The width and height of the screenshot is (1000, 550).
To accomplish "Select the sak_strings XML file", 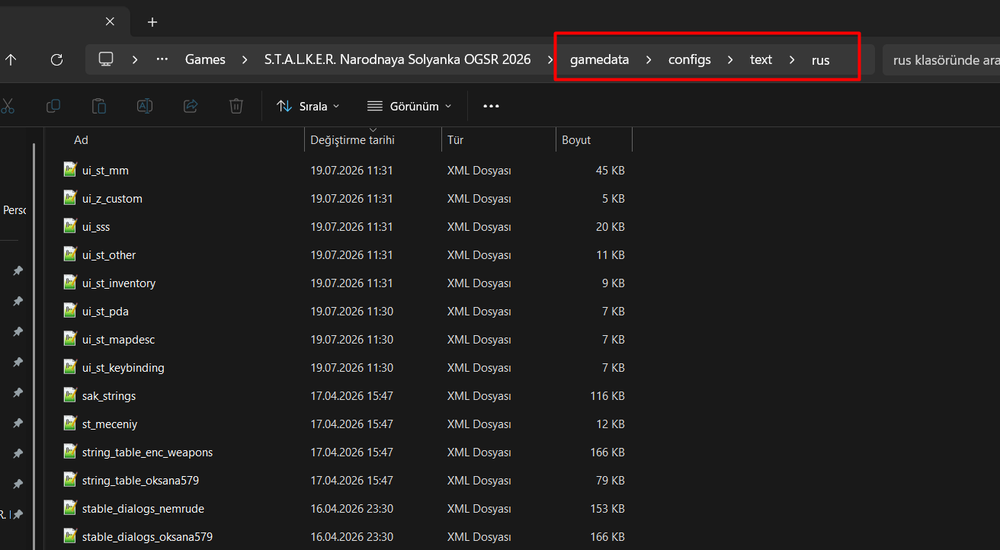I will [109, 396].
